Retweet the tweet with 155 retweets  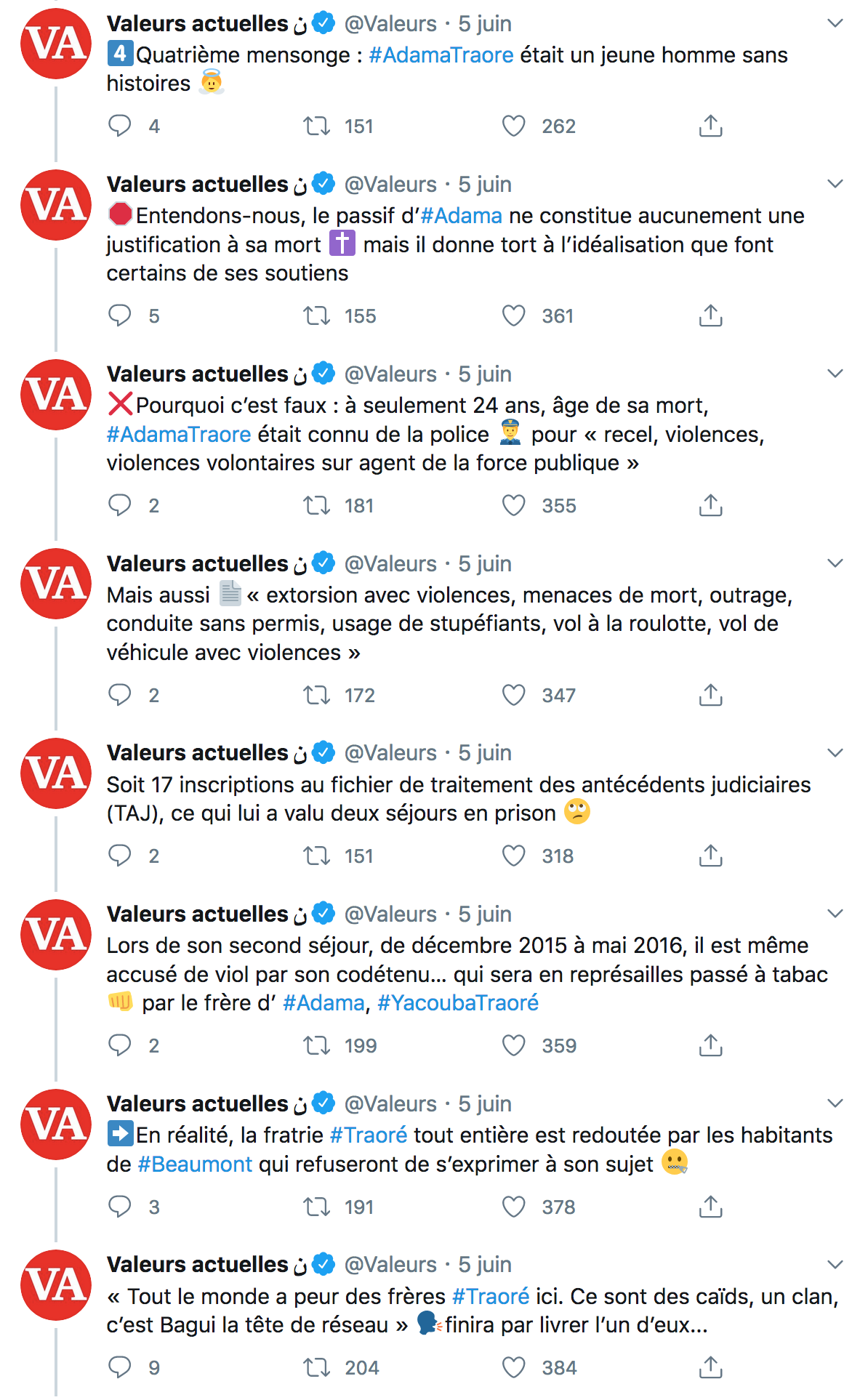pos(317,315)
